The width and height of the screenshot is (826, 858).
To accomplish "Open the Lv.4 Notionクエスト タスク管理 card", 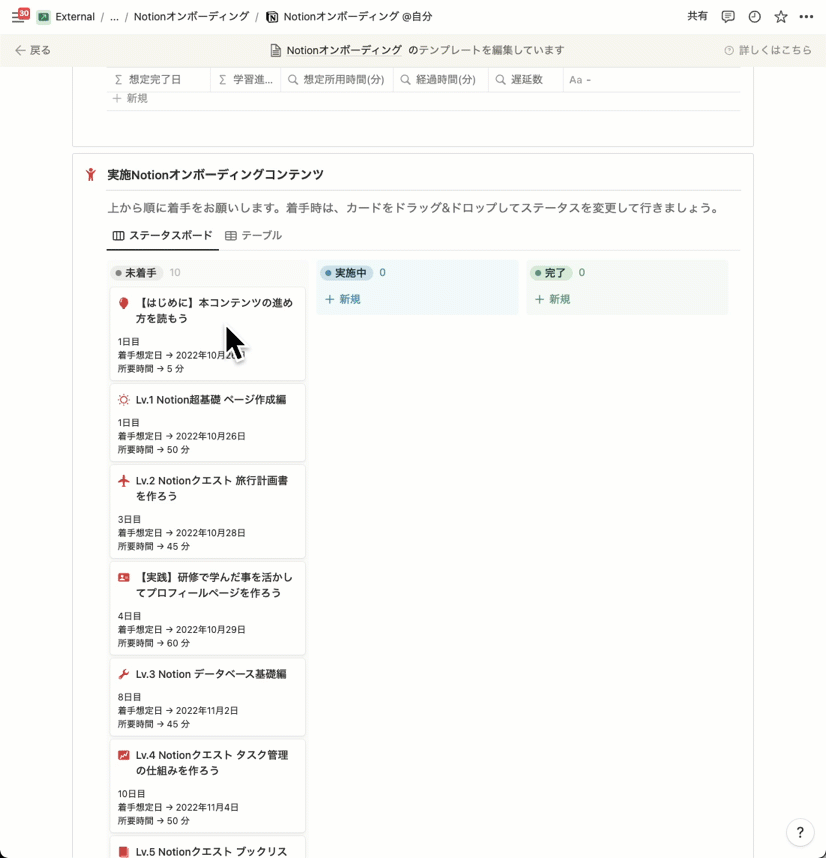I will click(207, 786).
